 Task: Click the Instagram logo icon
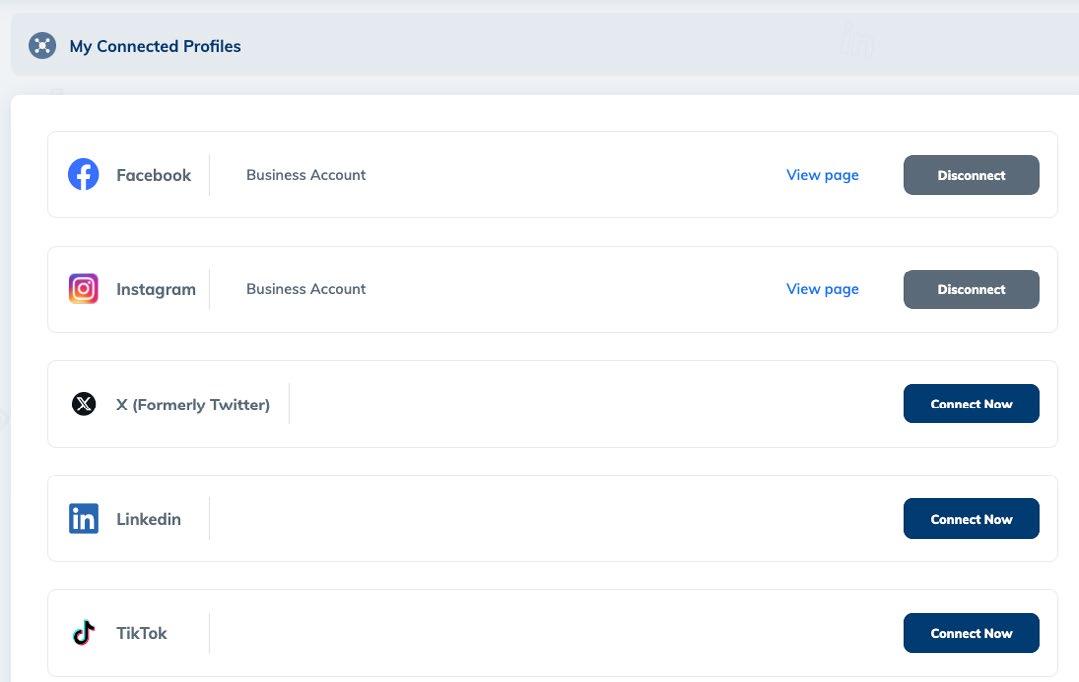83,289
